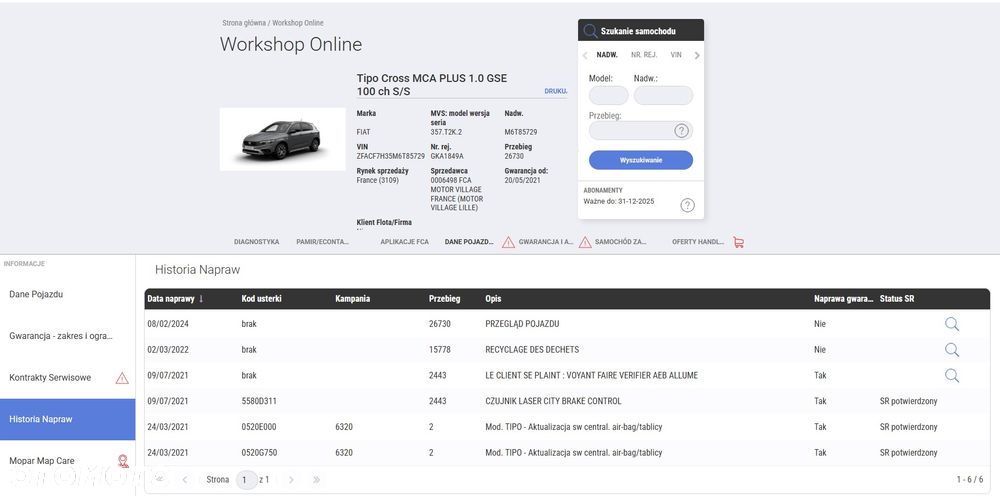Click the Naprawa gwara column header
Screen dimensions: 1000x496
844,298
